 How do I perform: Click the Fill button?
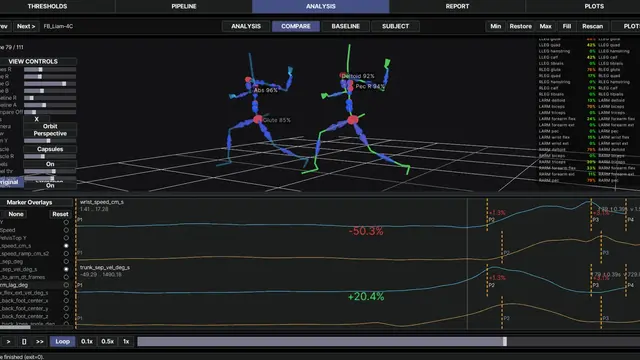coord(567,26)
